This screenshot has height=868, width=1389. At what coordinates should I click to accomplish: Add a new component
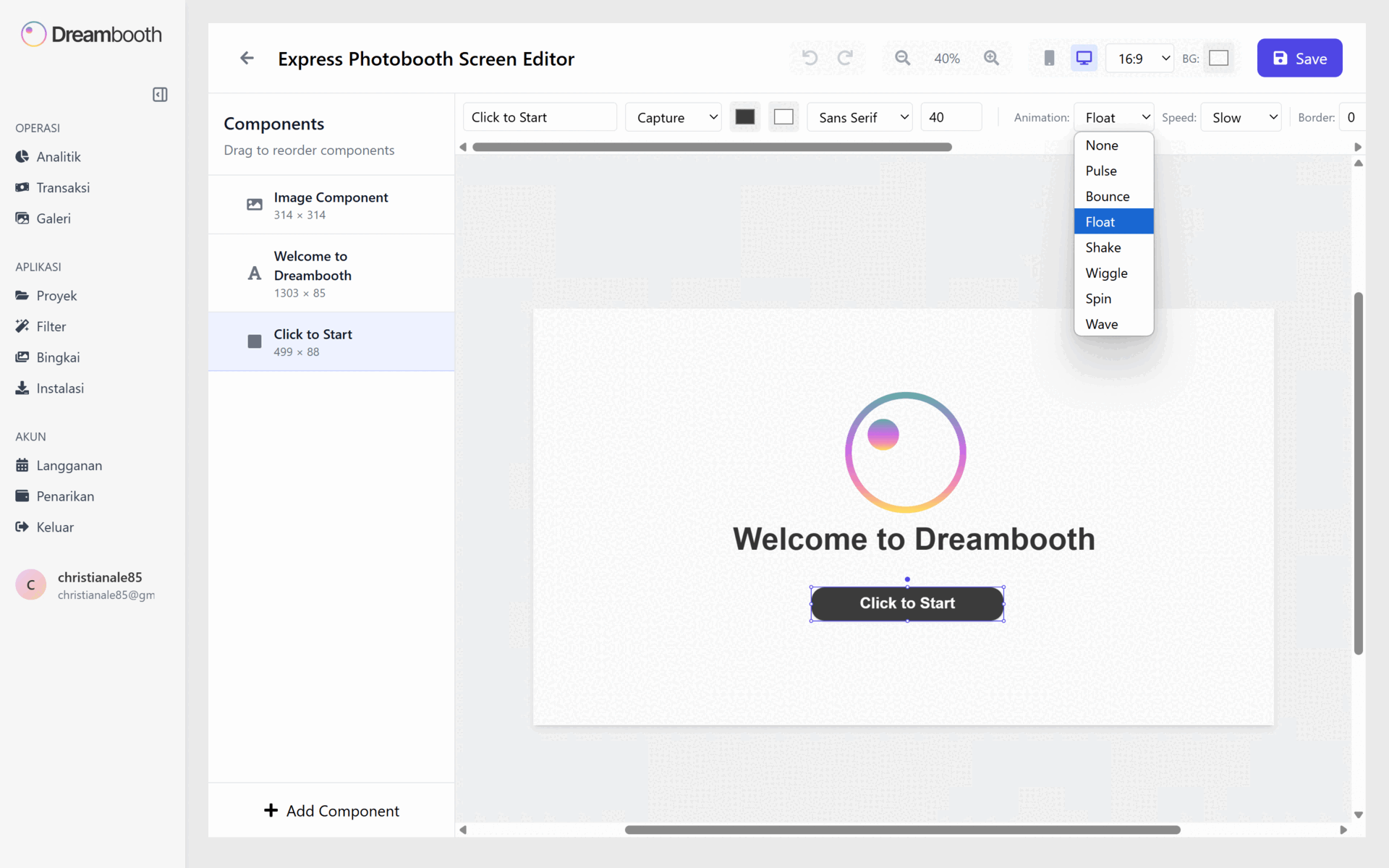[x=331, y=811]
